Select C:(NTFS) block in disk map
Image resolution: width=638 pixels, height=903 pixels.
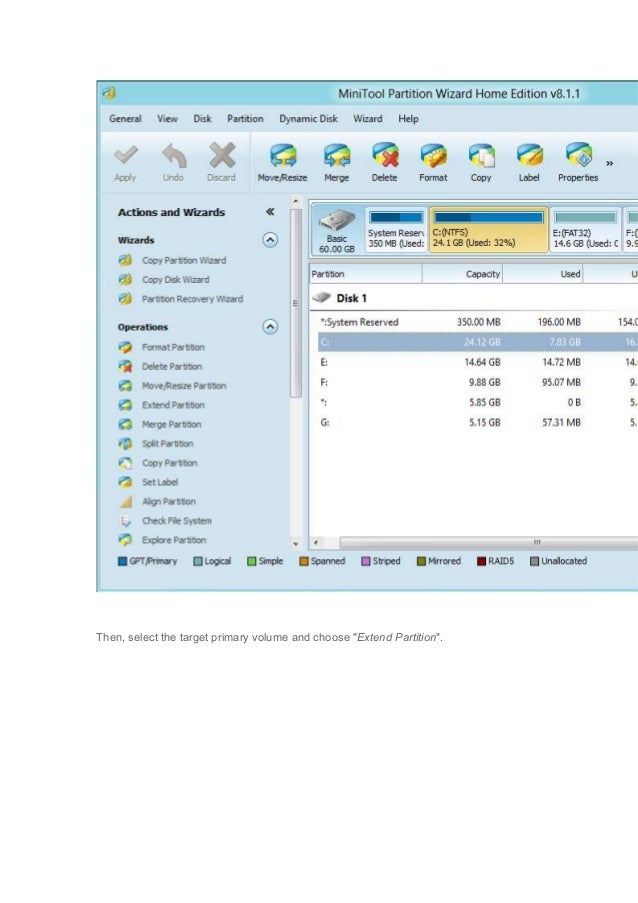(489, 230)
